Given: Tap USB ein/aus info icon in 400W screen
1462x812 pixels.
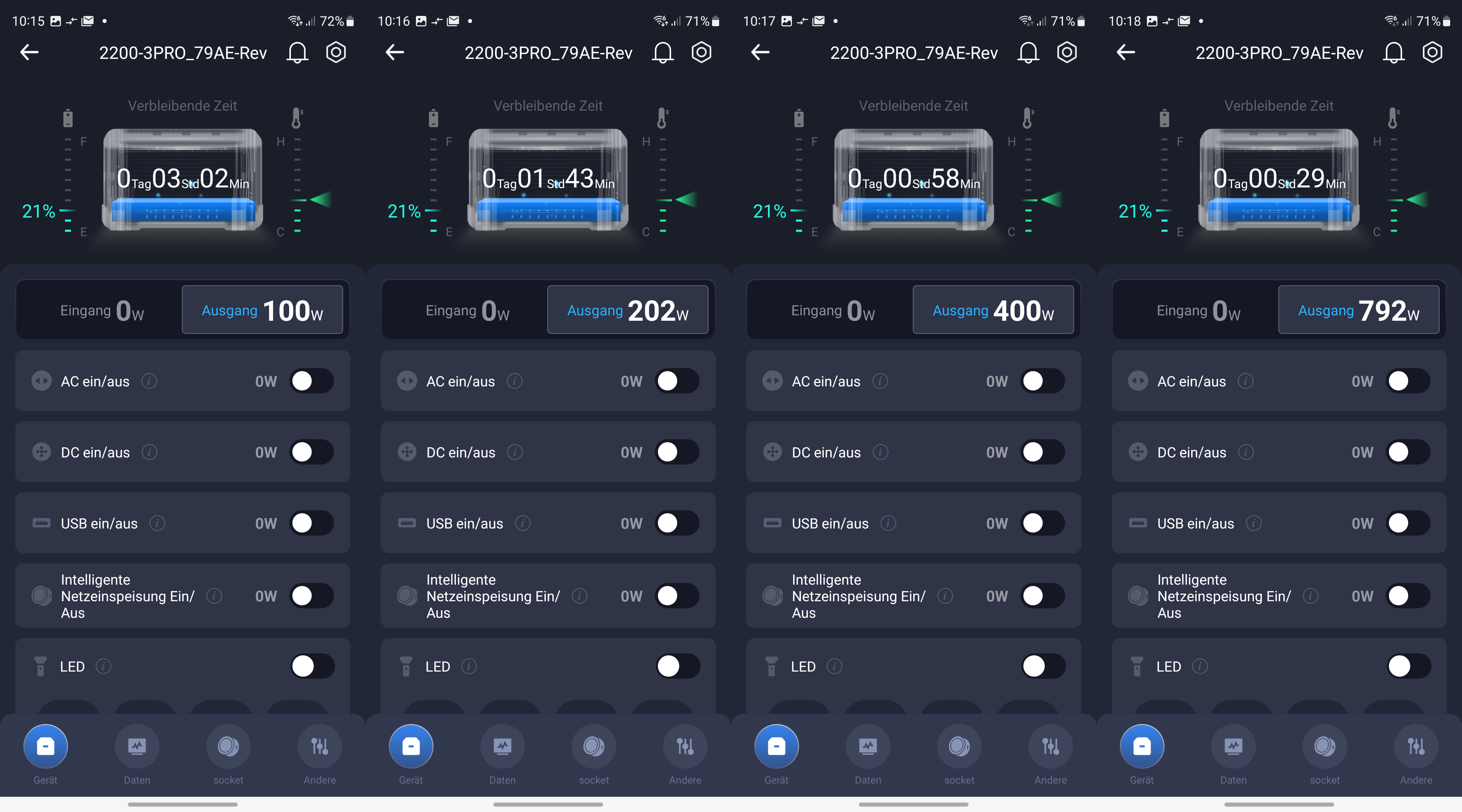Looking at the screenshot, I should click(x=888, y=523).
